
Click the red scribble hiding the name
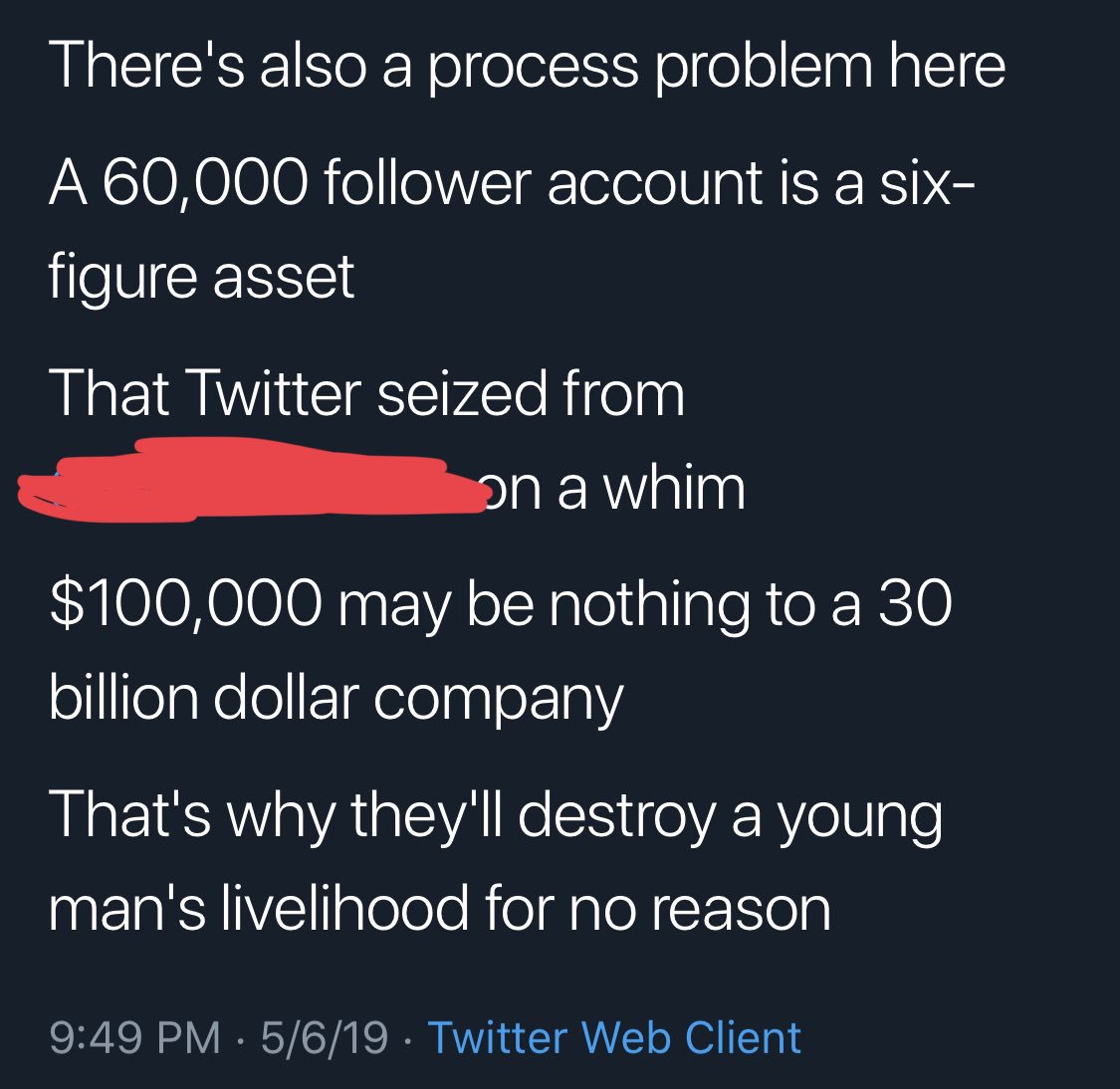click(x=250, y=476)
